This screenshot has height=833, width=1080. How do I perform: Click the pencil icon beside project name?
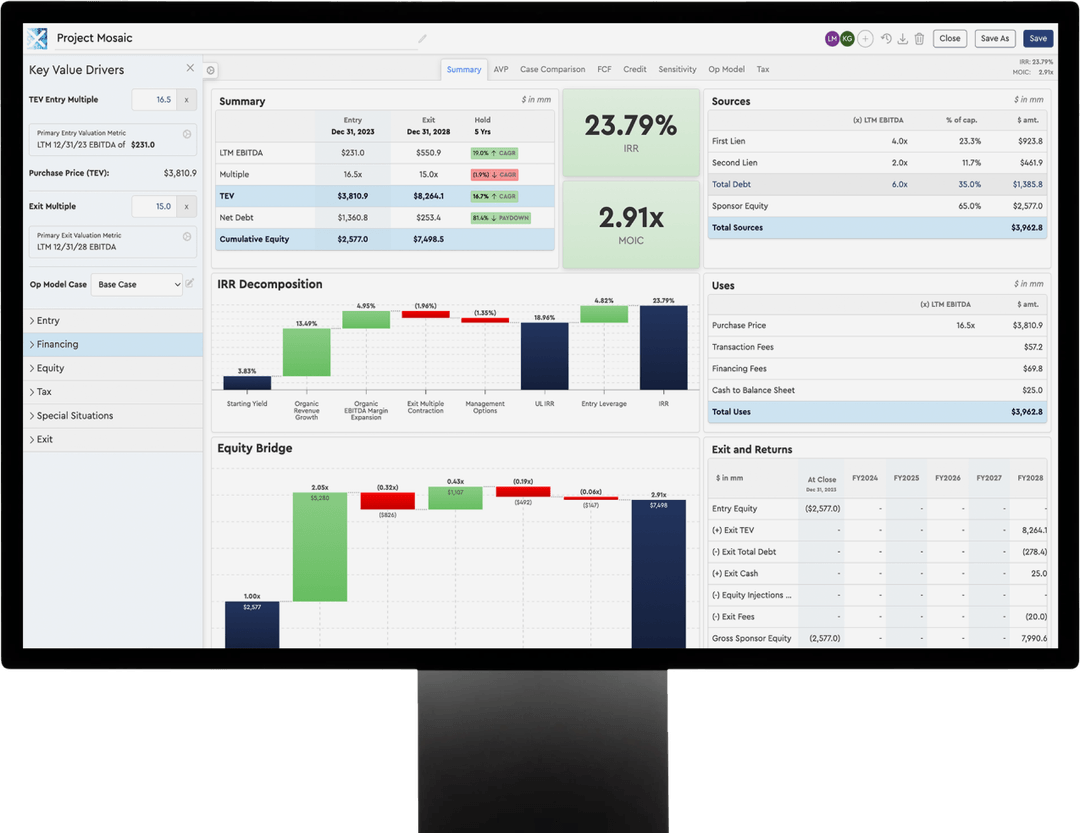422,39
